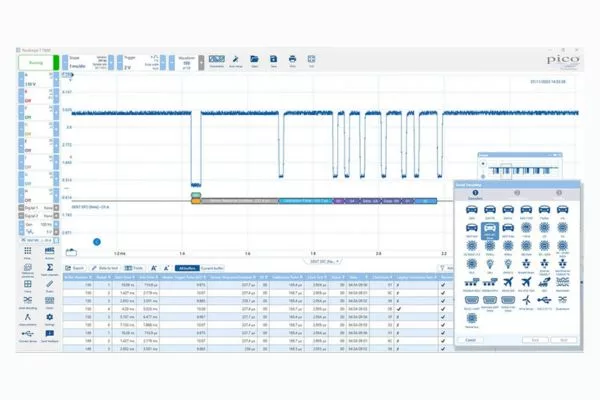Select the DALI lightbulb decoder icon

coord(490,266)
